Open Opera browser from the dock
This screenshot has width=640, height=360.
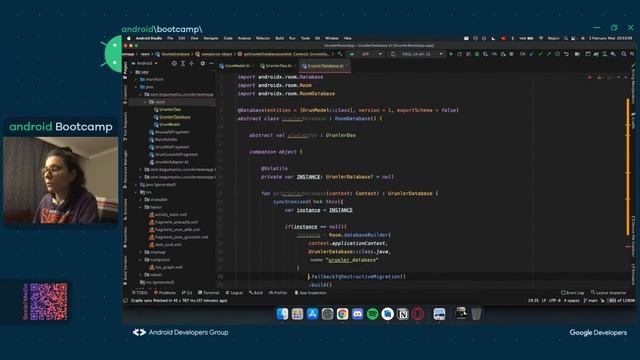tap(418, 314)
